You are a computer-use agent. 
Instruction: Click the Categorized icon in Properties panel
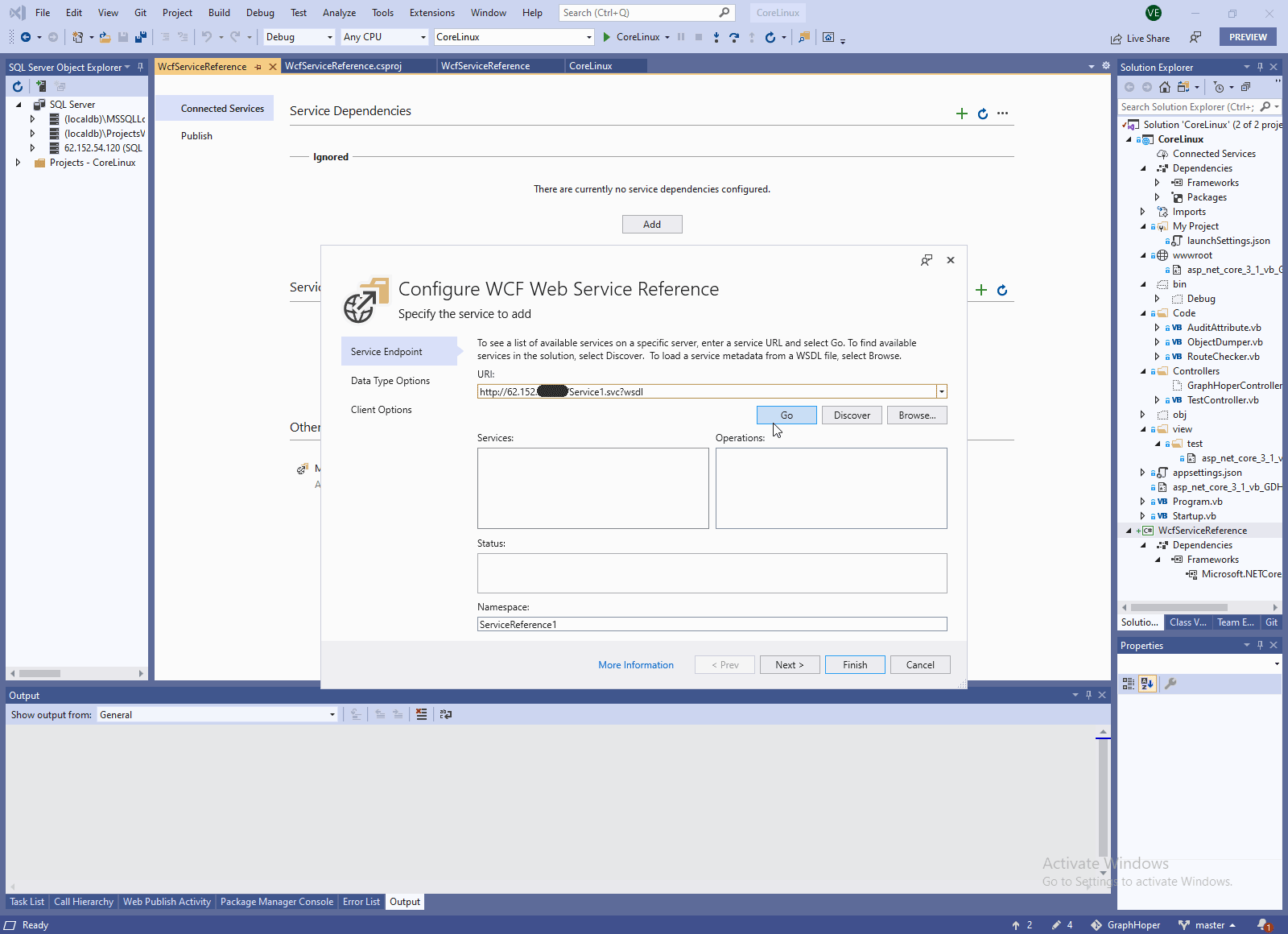pyautogui.click(x=1129, y=684)
